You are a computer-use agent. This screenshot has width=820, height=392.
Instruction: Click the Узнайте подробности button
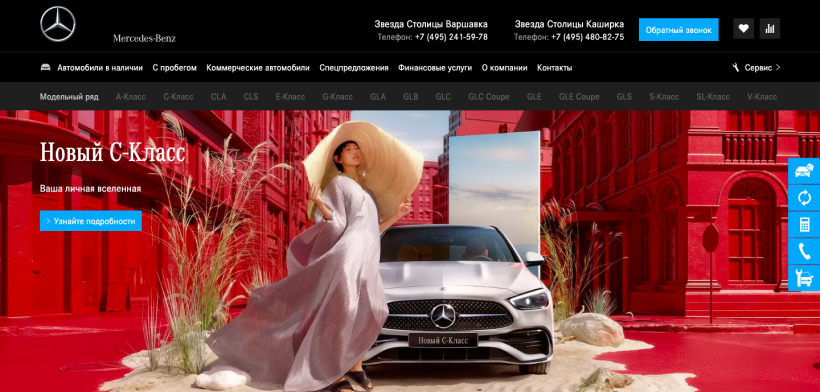click(90, 221)
